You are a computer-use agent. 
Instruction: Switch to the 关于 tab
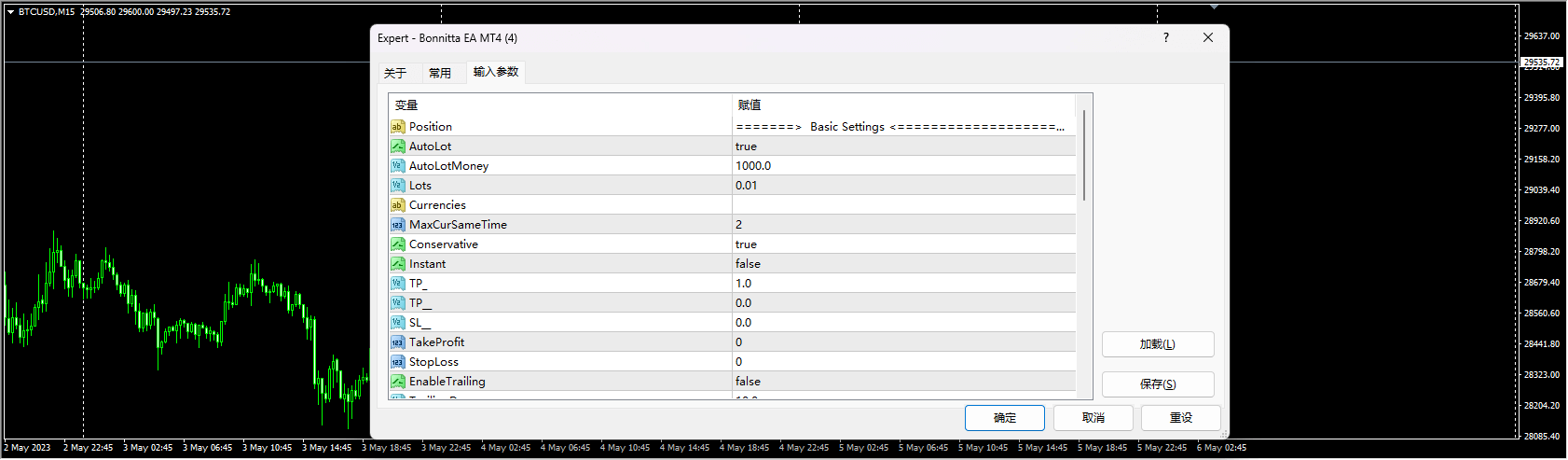(x=395, y=73)
